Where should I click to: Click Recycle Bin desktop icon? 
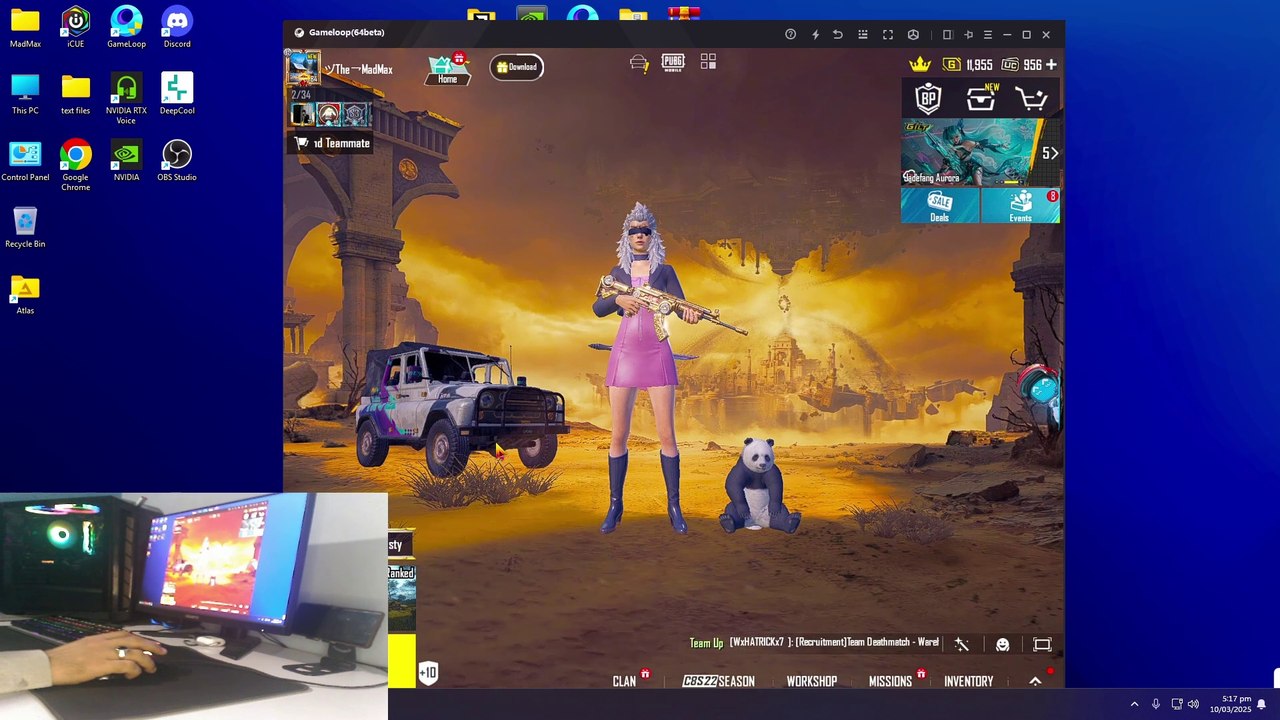point(25,227)
